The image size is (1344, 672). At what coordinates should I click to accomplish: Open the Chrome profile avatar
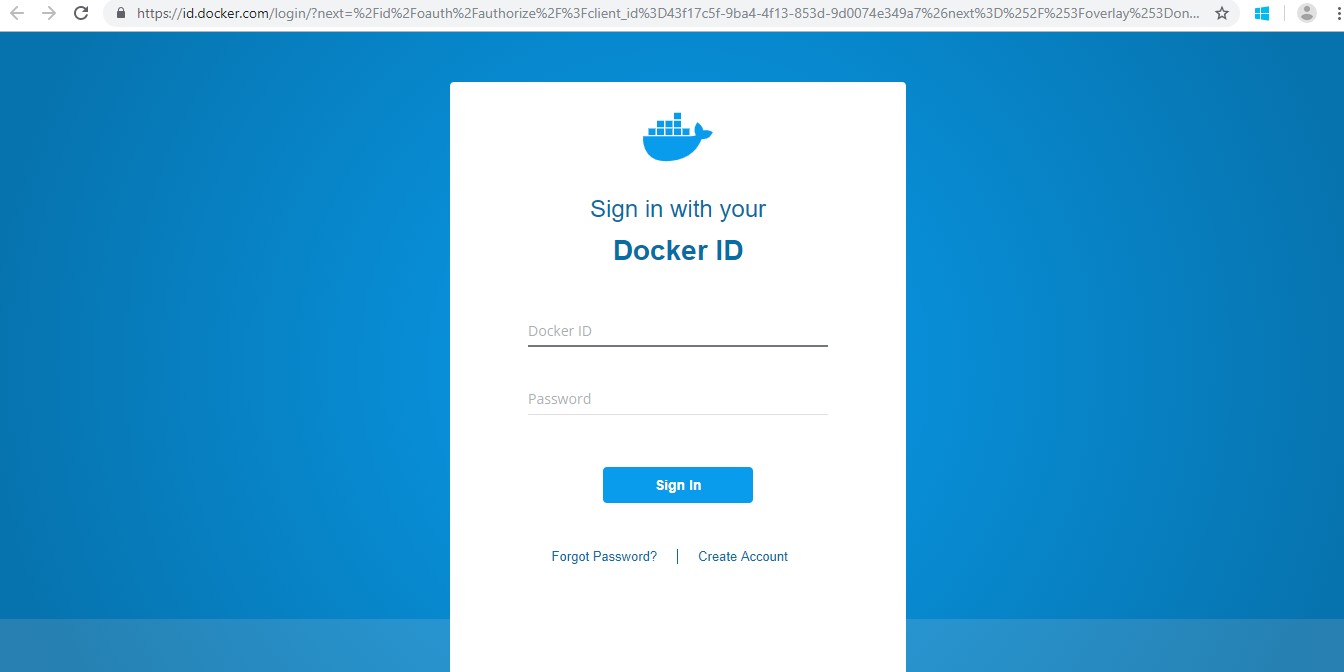tap(1306, 13)
